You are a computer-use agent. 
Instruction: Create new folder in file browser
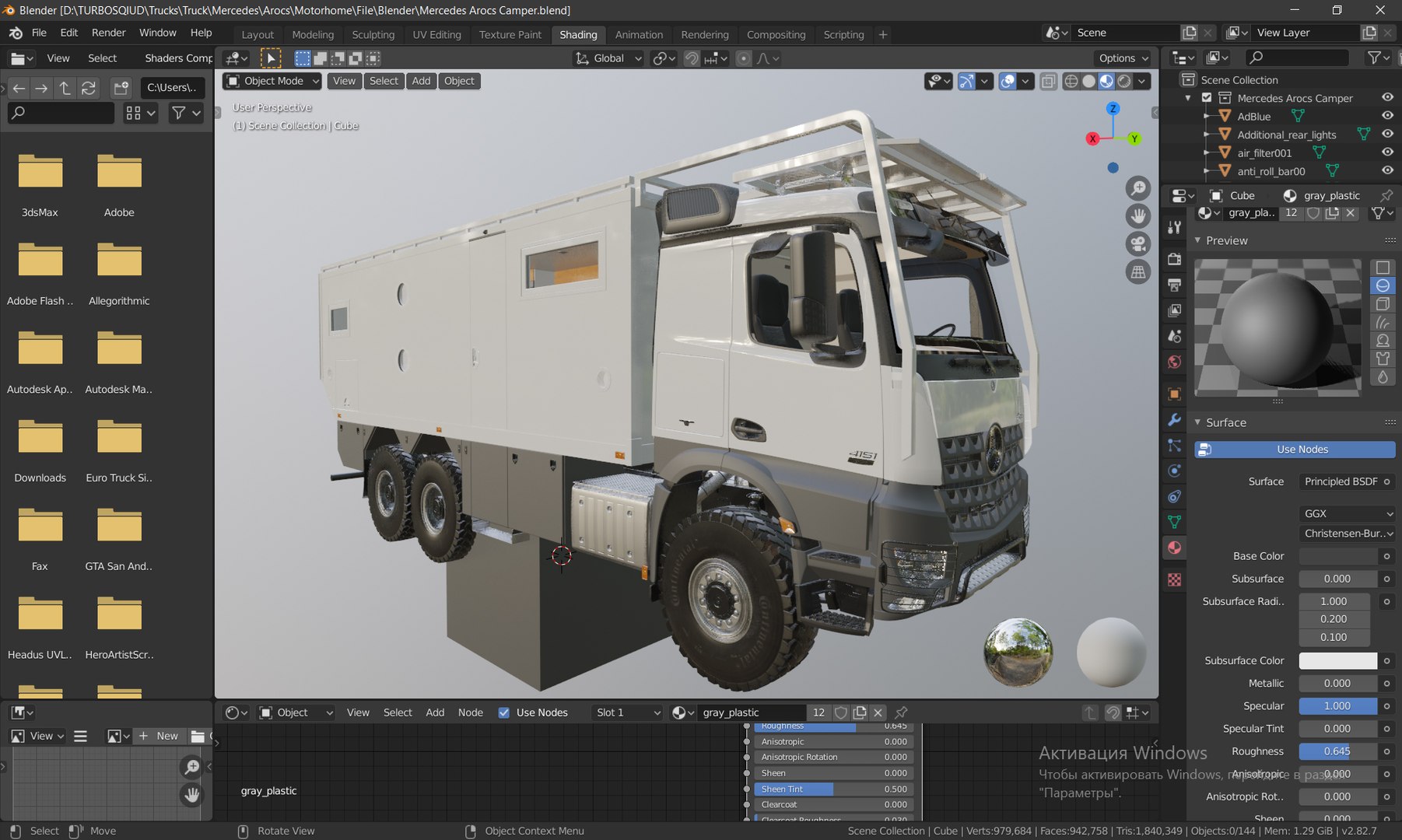click(121, 88)
